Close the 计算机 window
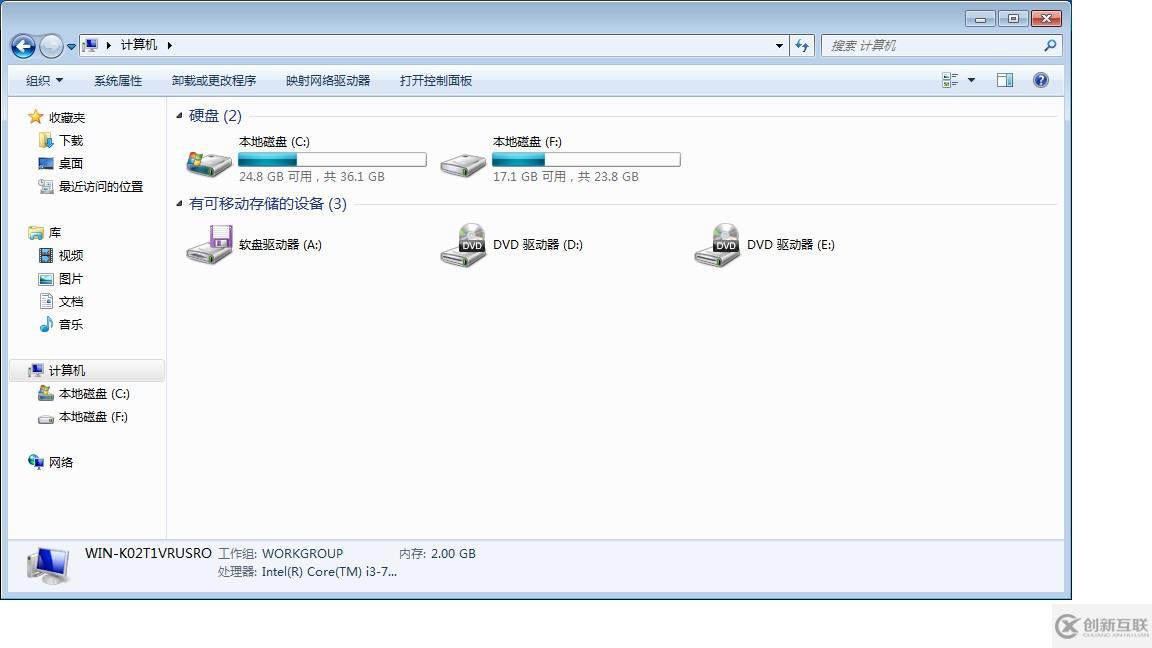1152x648 pixels. [1046, 18]
